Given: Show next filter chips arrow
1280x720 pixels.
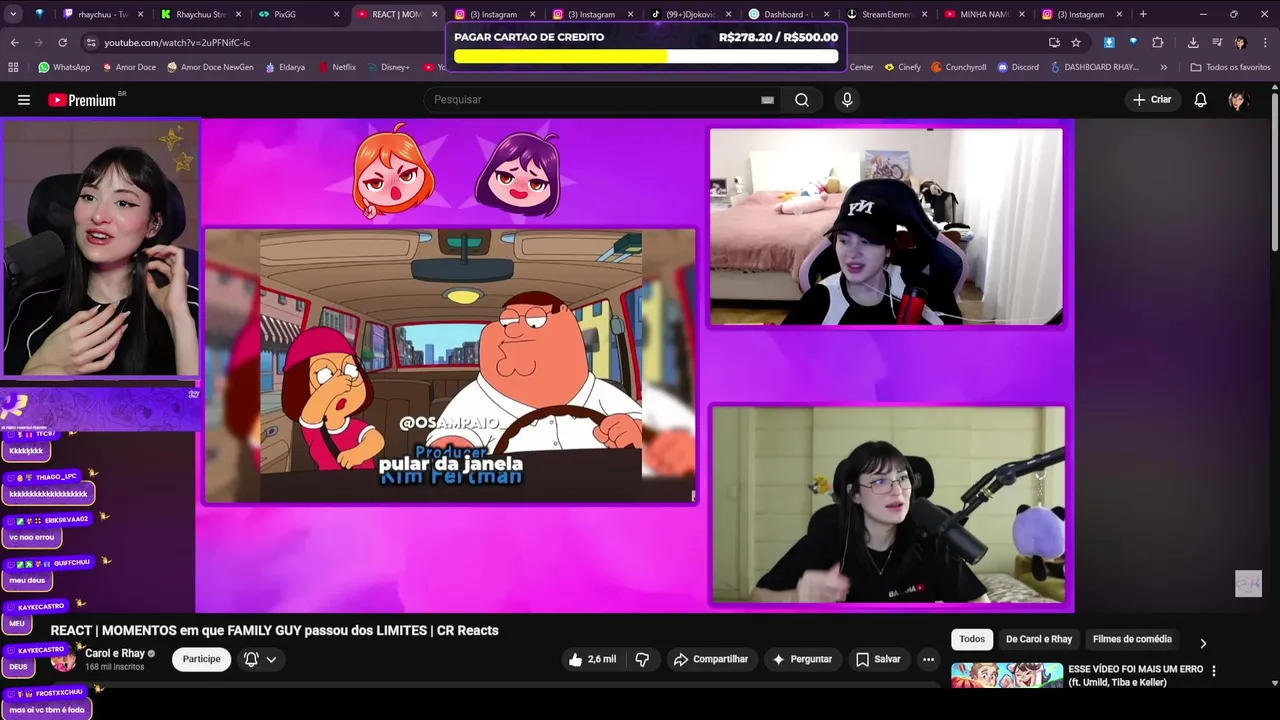Looking at the screenshot, I should [1203, 643].
